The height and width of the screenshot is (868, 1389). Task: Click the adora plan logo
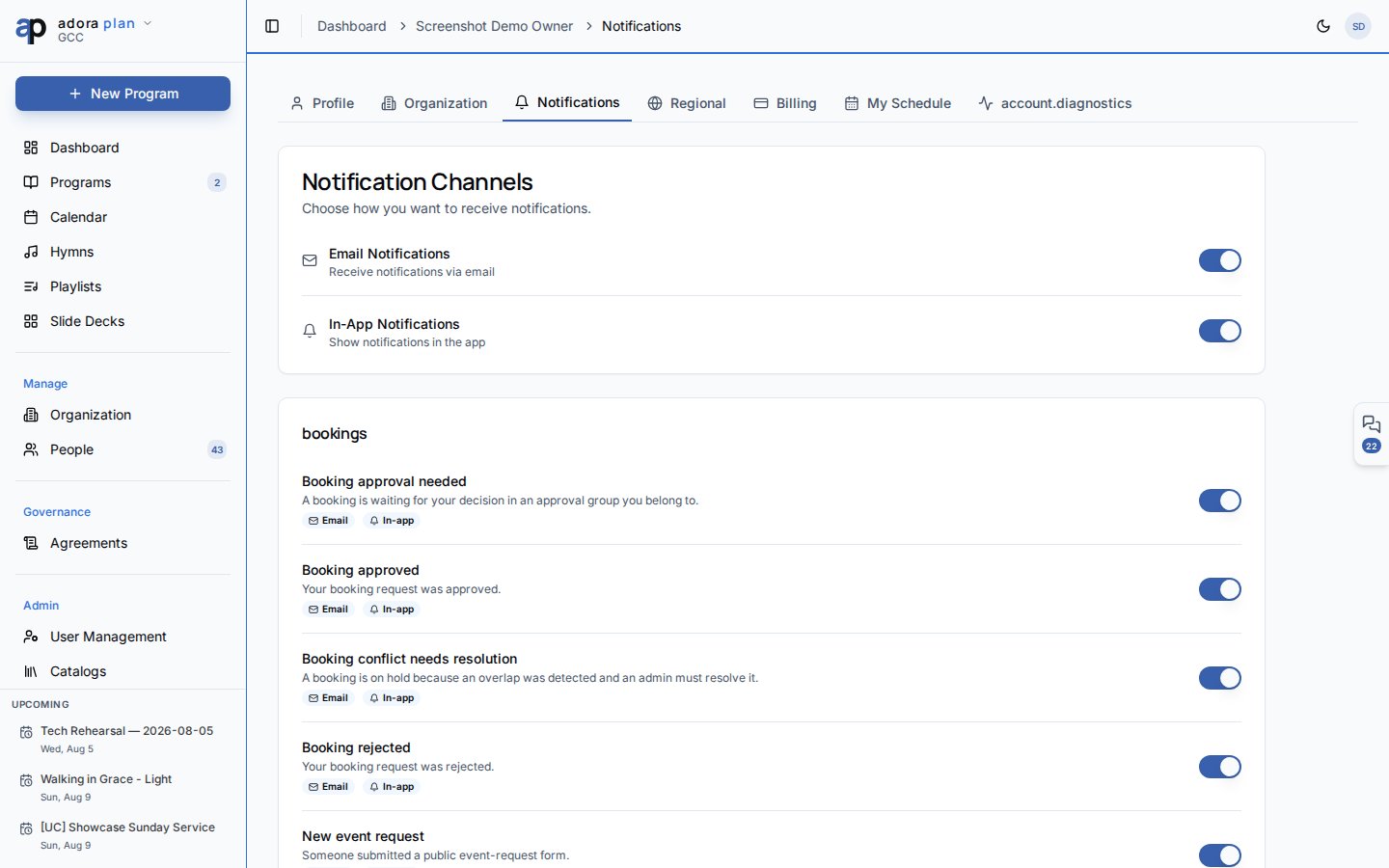coord(31,30)
